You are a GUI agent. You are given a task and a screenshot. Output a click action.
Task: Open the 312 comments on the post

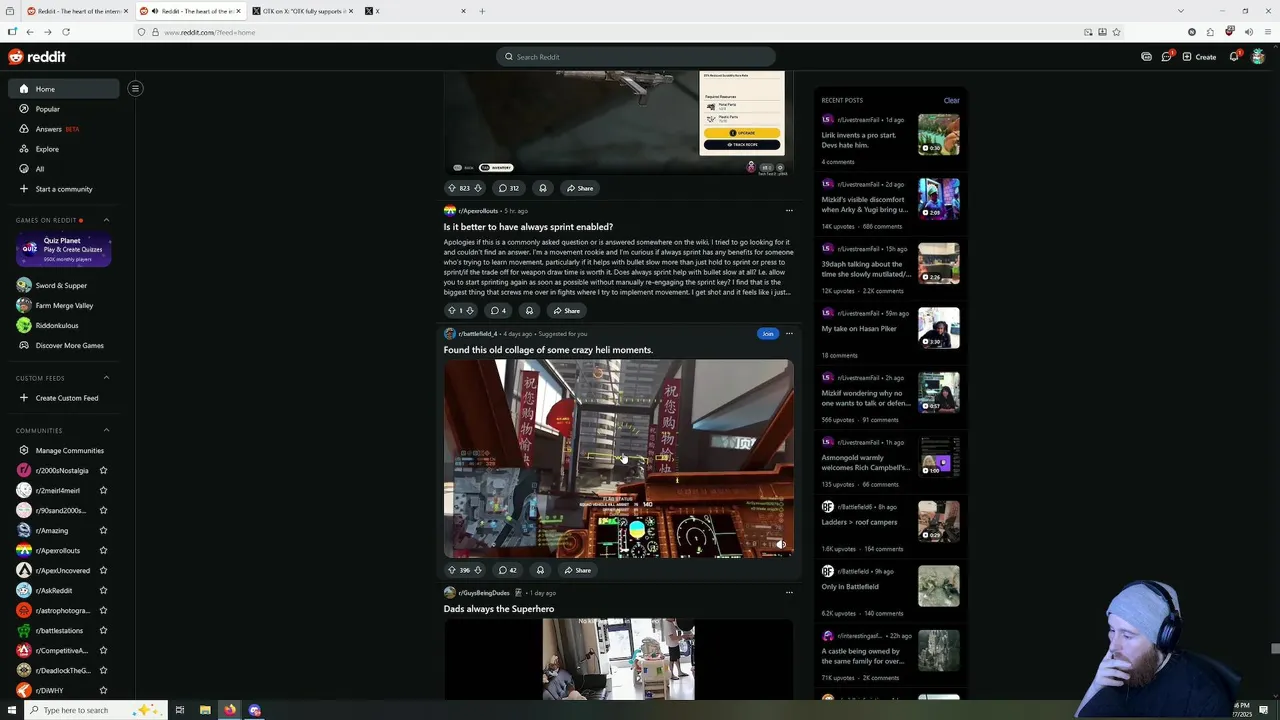click(x=509, y=188)
